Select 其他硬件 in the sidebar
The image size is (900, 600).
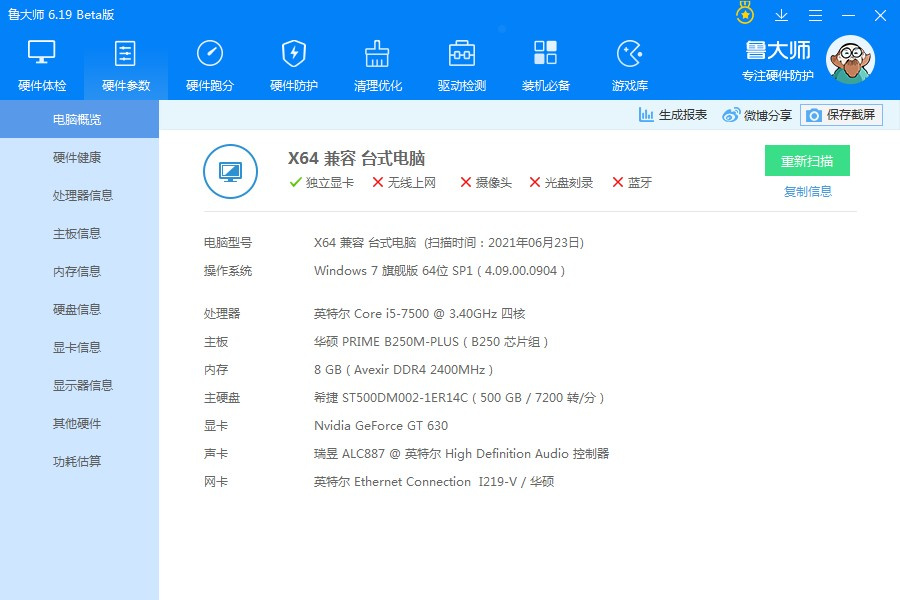(79, 423)
